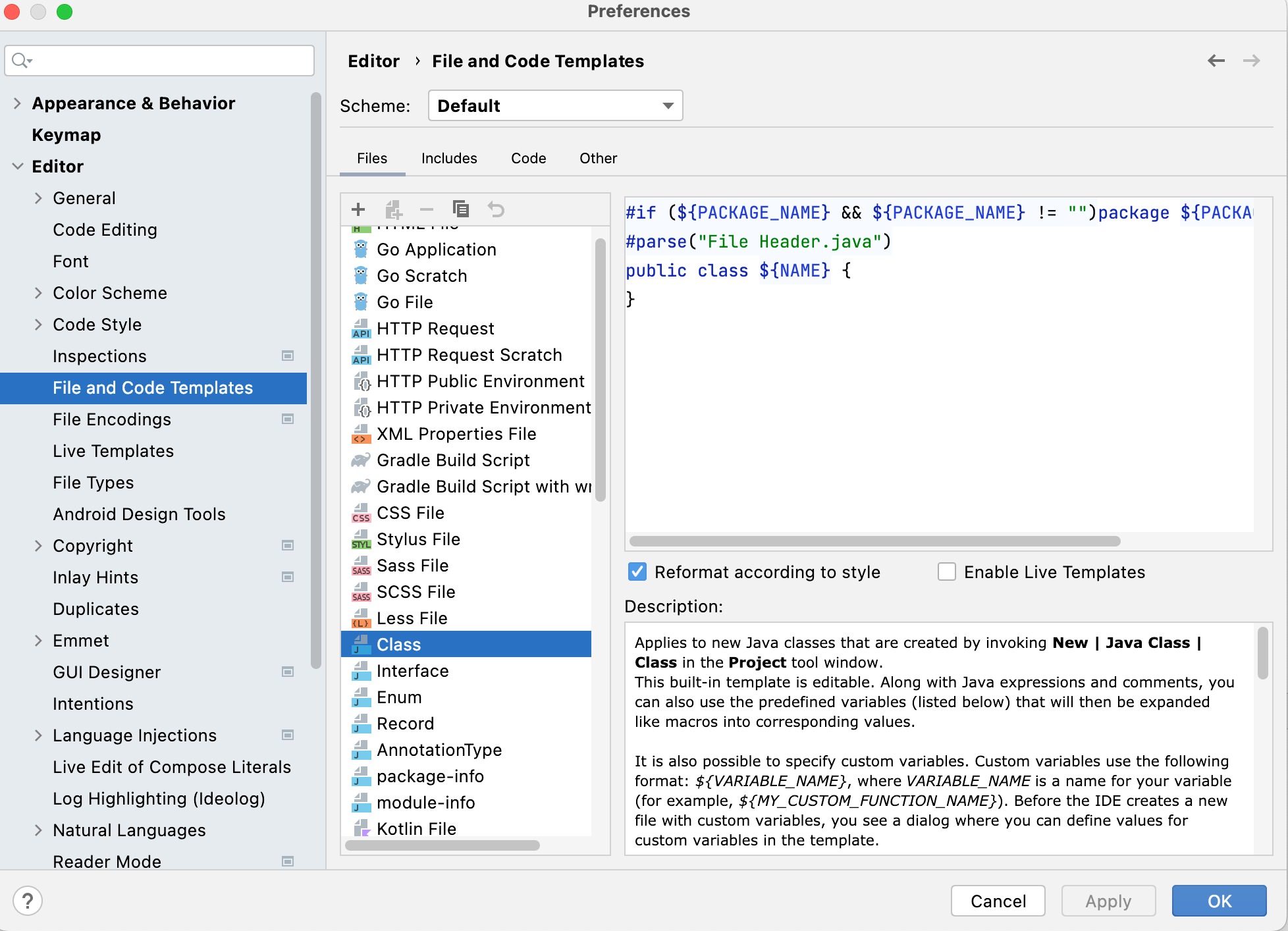Select the module-info template

466,803
